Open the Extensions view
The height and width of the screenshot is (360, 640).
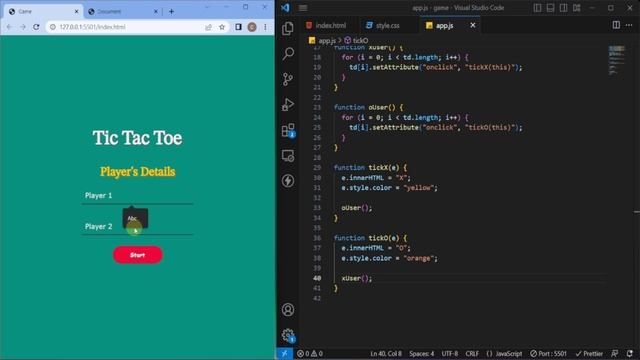point(288,130)
